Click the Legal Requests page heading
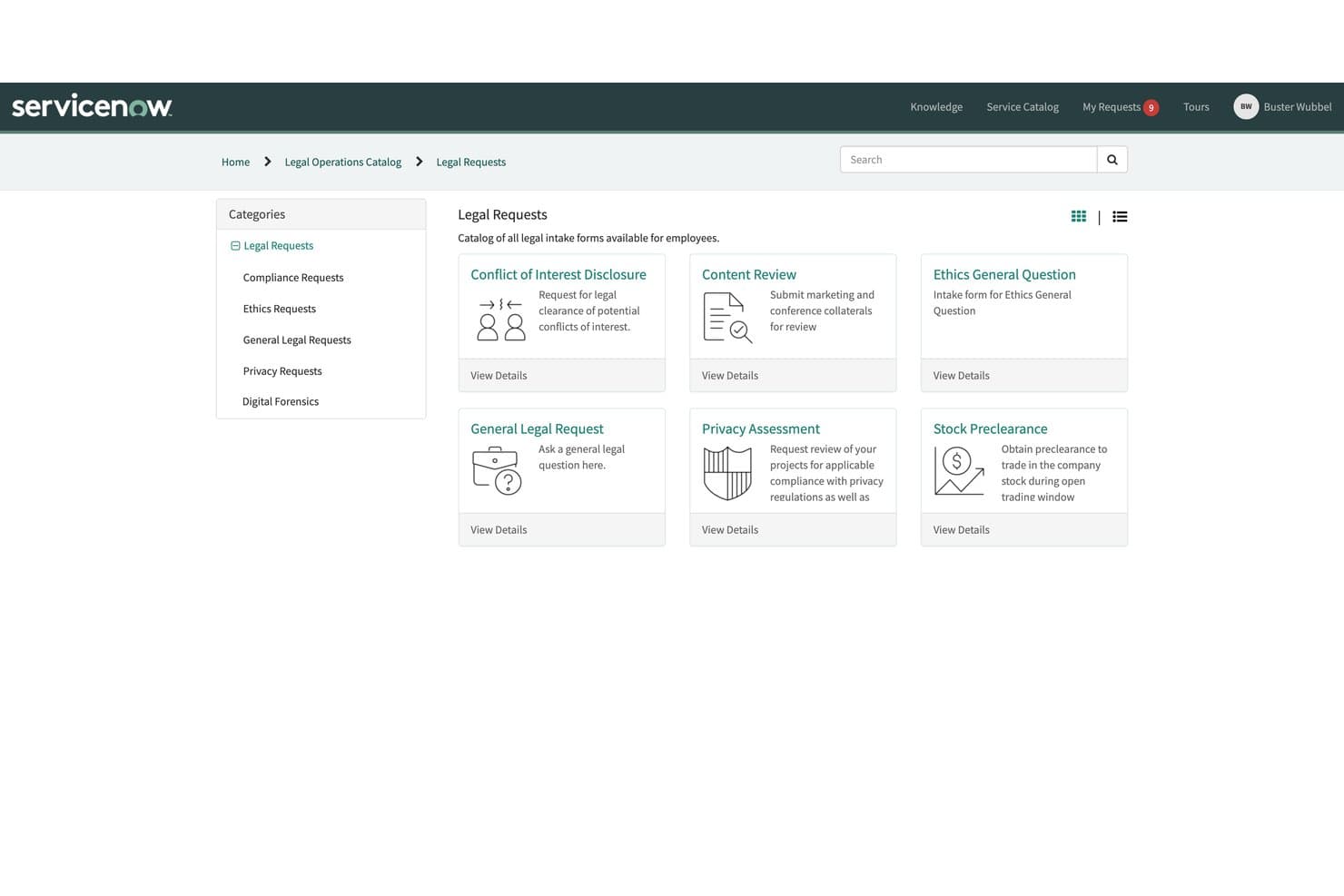The height and width of the screenshot is (896, 1344). click(x=502, y=214)
